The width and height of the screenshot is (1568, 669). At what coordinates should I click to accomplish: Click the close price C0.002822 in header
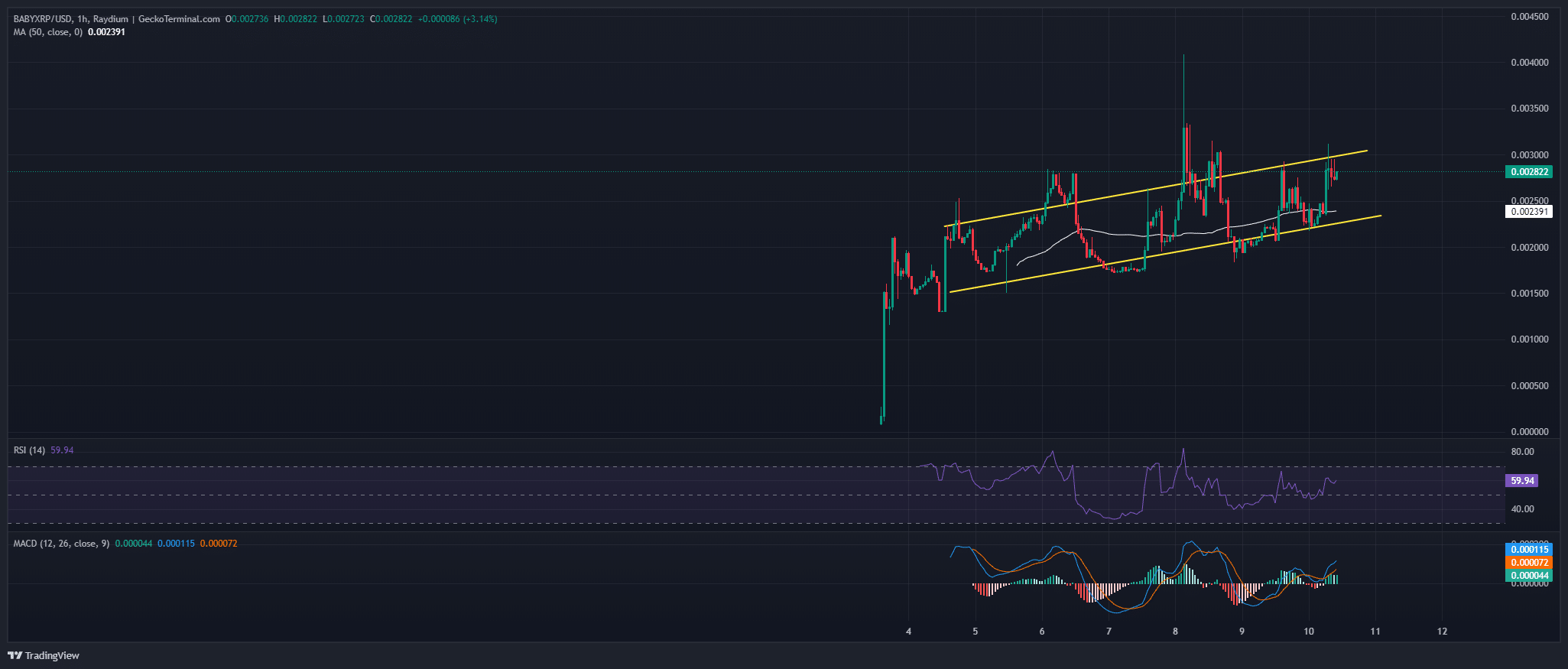click(x=391, y=19)
